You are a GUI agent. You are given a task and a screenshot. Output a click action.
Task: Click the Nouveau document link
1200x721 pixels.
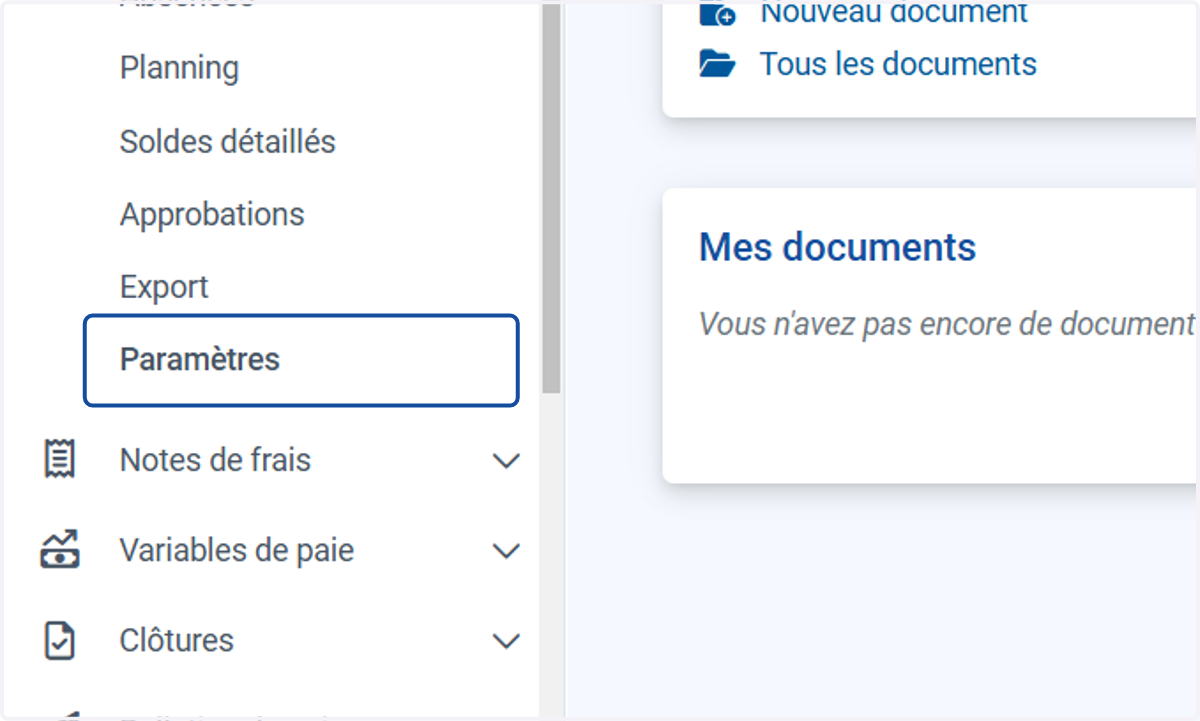pyautogui.click(x=894, y=13)
